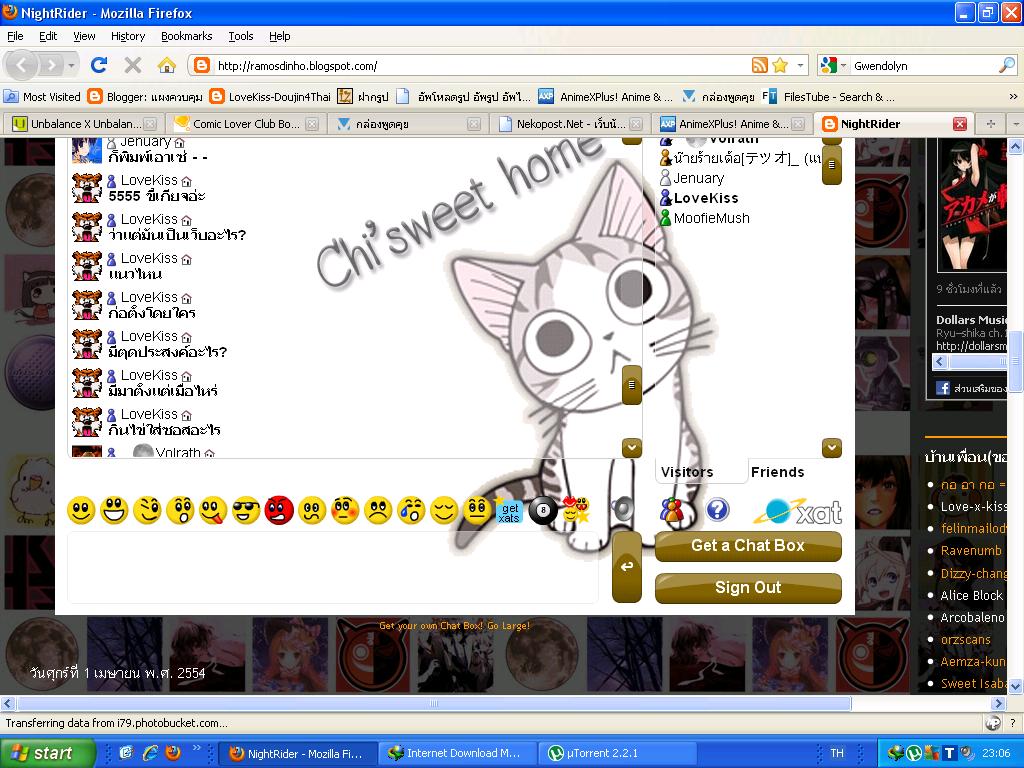Open the more smilies icon
Viewport: 1024px width, 768px height.
pos(576,509)
